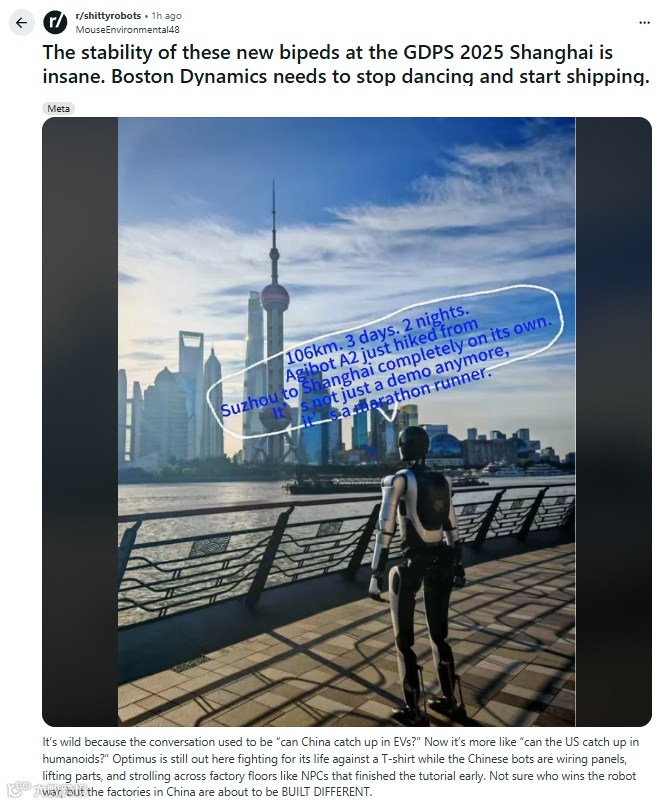Click the blue "106km. 3 days" speech bubble

point(385,364)
